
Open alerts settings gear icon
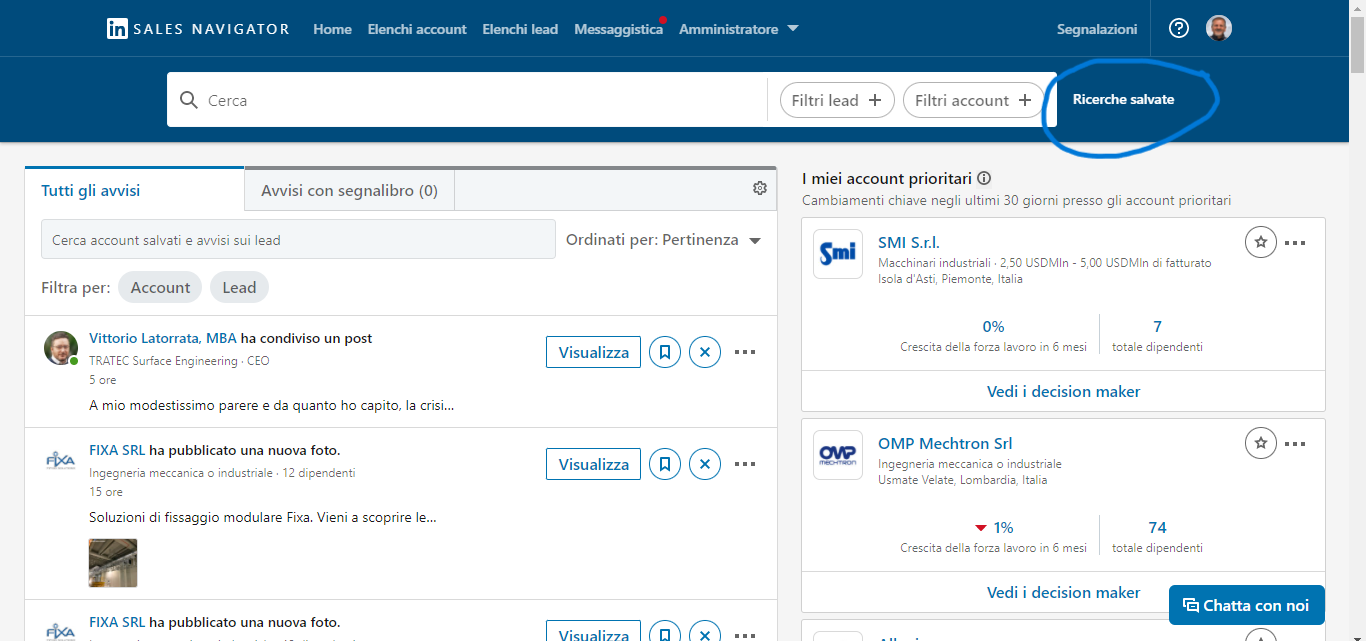coord(760,188)
